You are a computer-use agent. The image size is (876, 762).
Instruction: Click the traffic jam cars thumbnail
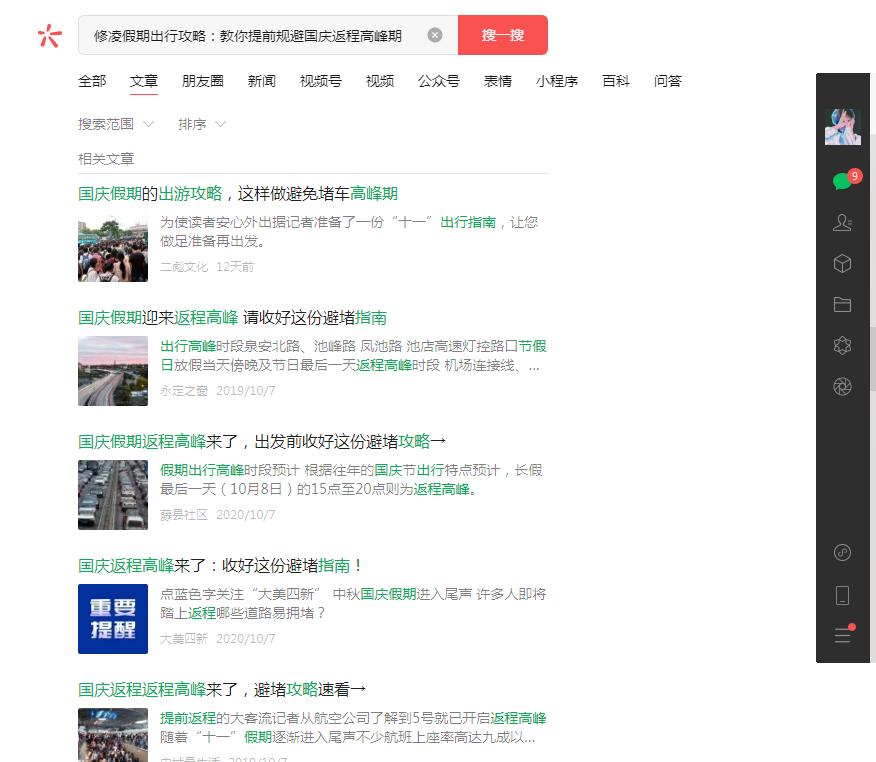pos(113,495)
